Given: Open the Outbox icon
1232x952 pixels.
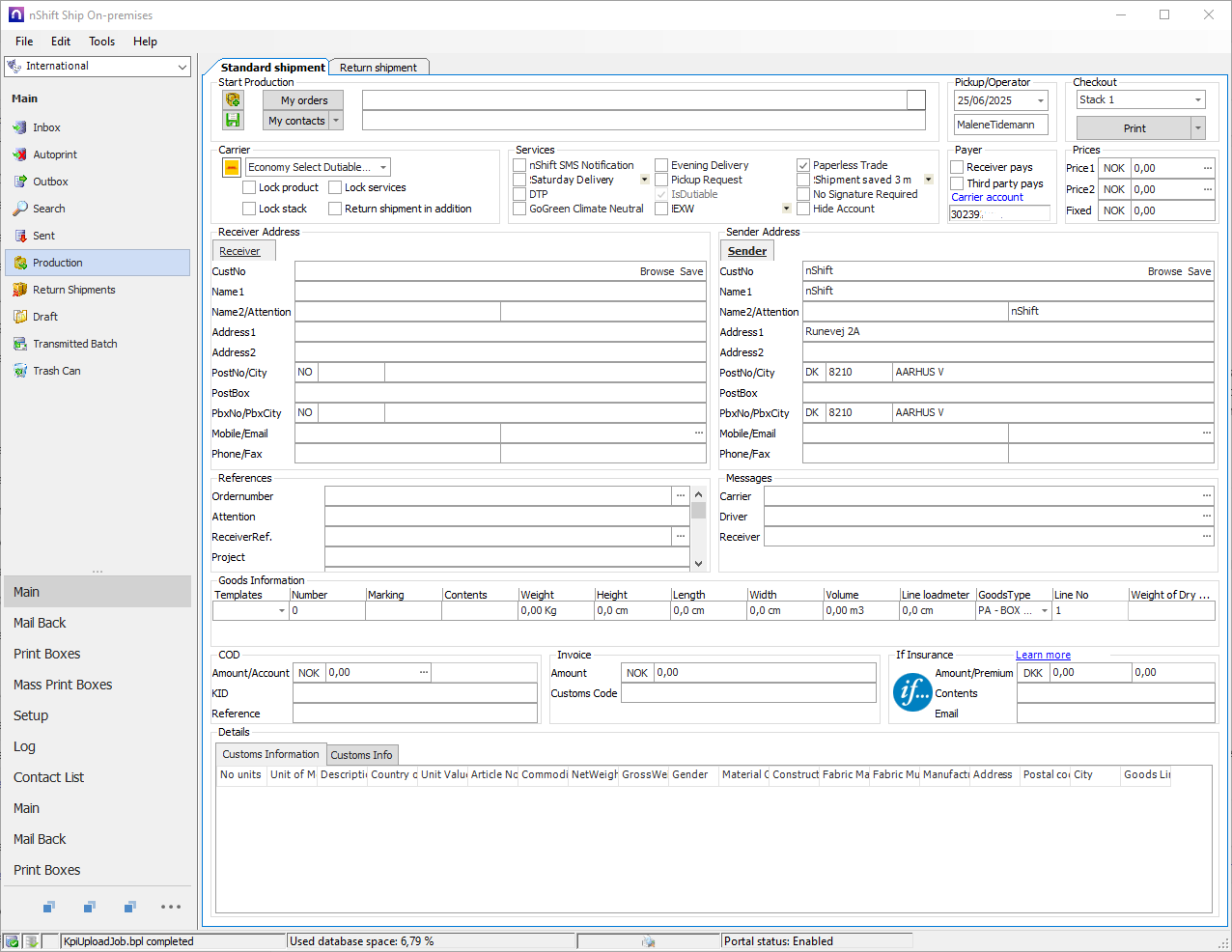Looking at the screenshot, I should [19, 182].
